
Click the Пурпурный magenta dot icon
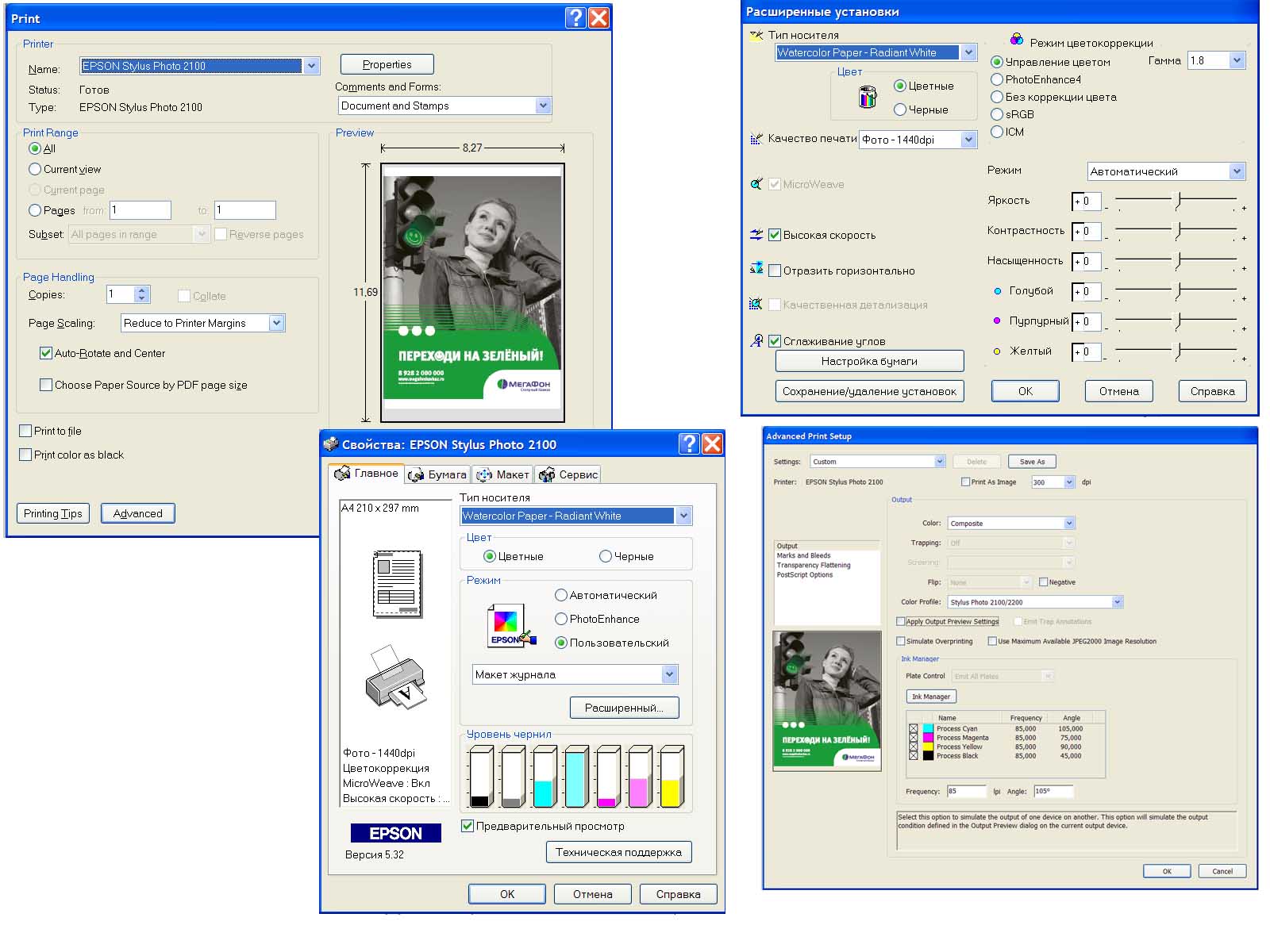998,321
